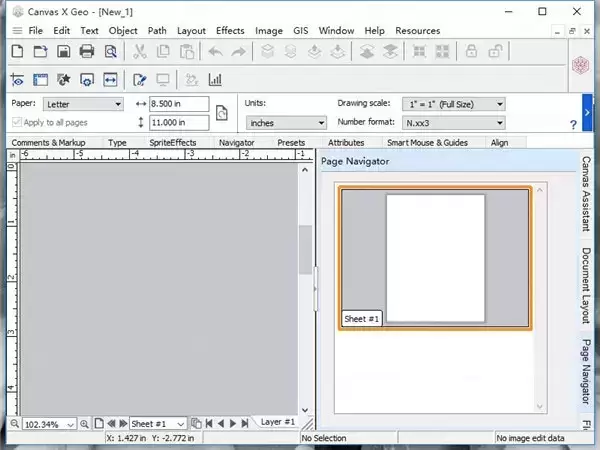Toggle the Apply to all pages checkbox
Viewport: 600px width, 450px height.
tap(17, 122)
